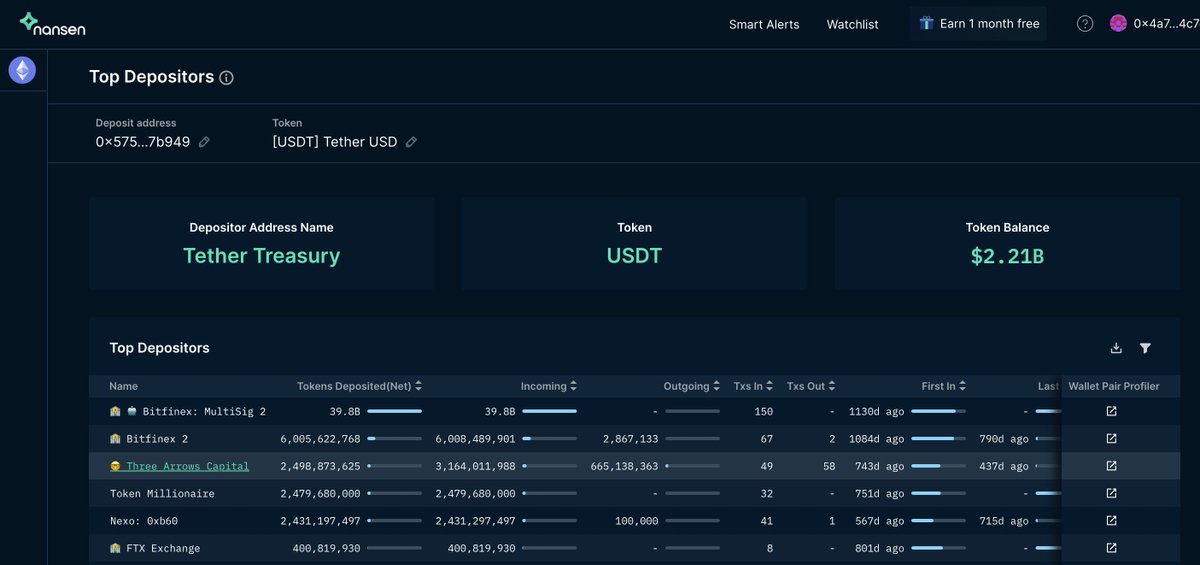Open the table filter icon
Screen dimensions: 1200x565
tap(1145, 348)
